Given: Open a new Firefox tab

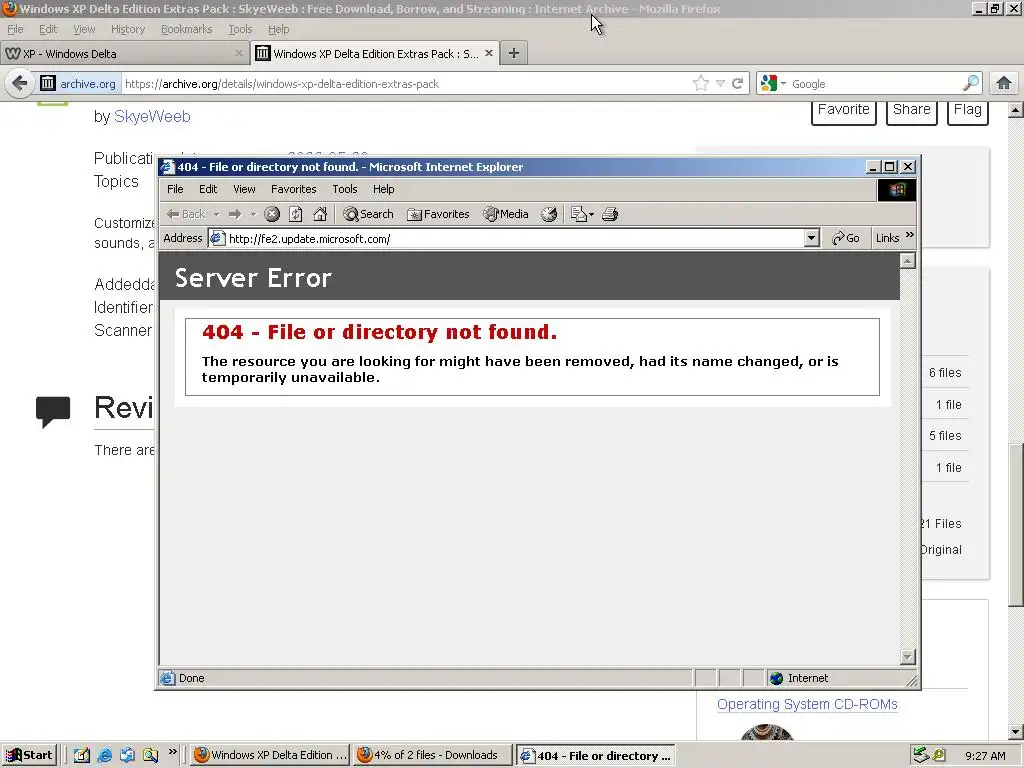Looking at the screenshot, I should coord(514,54).
